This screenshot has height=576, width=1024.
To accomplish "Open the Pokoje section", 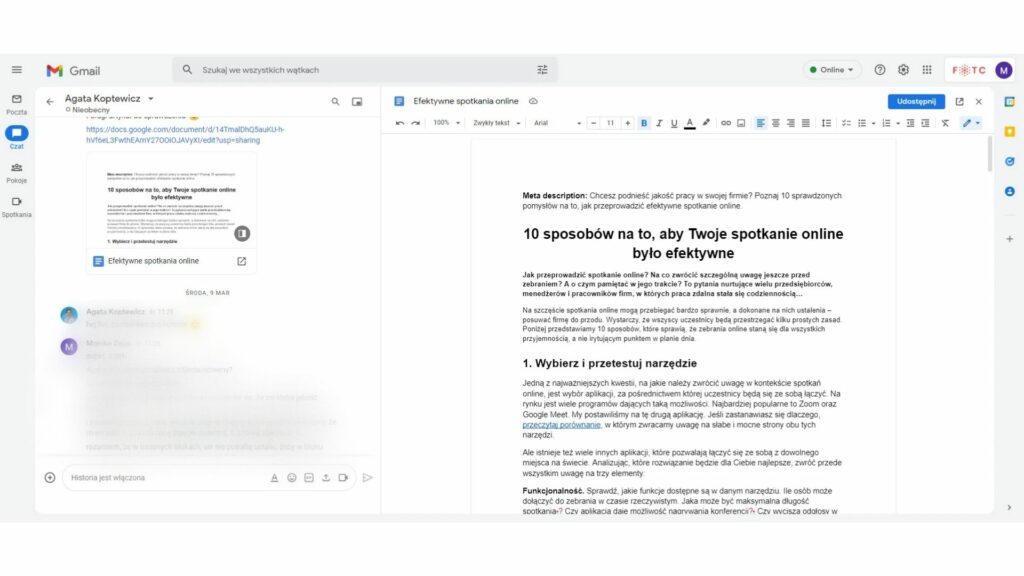I will click(x=16, y=172).
